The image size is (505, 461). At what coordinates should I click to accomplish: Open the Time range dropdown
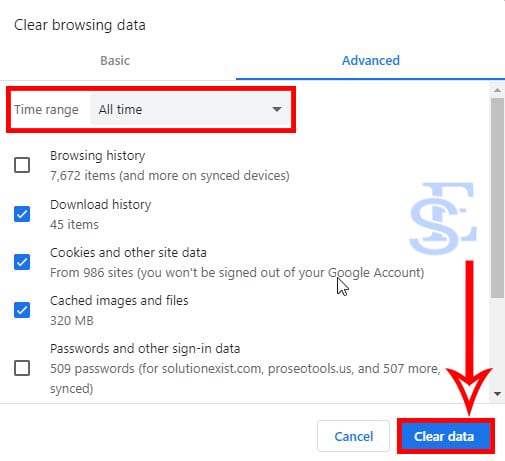click(190, 109)
